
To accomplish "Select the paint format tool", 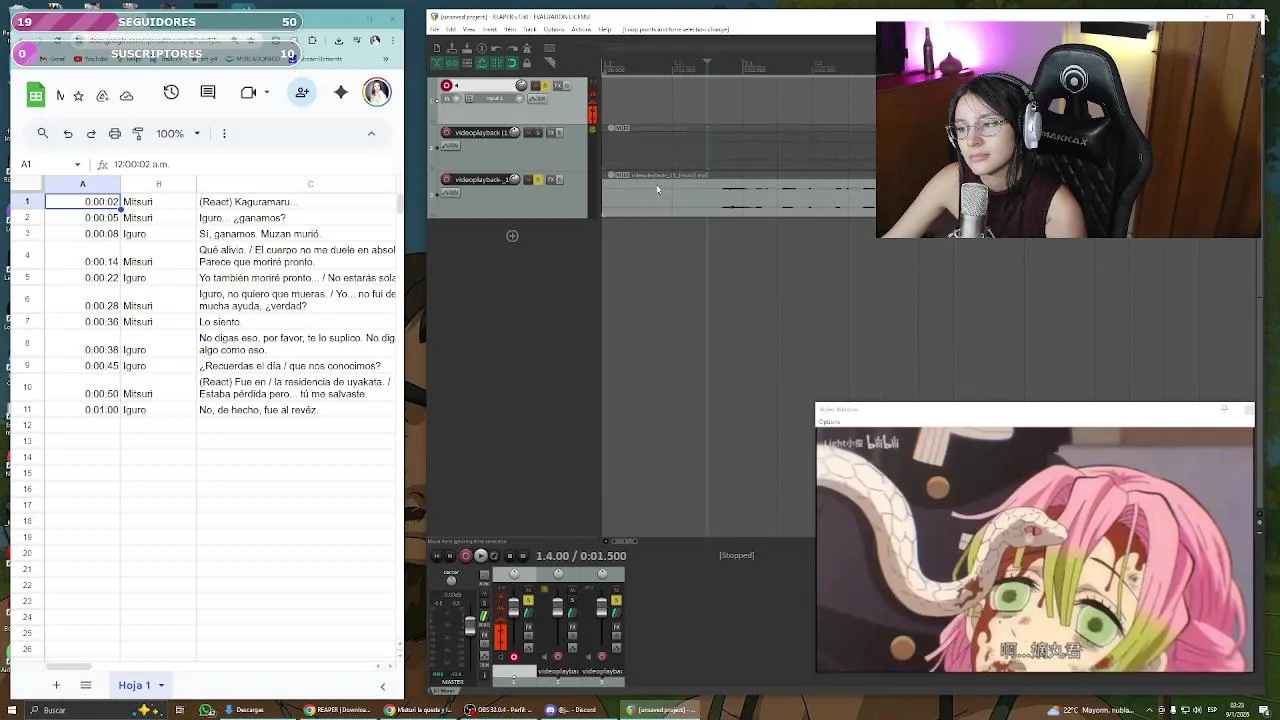I will (x=138, y=133).
